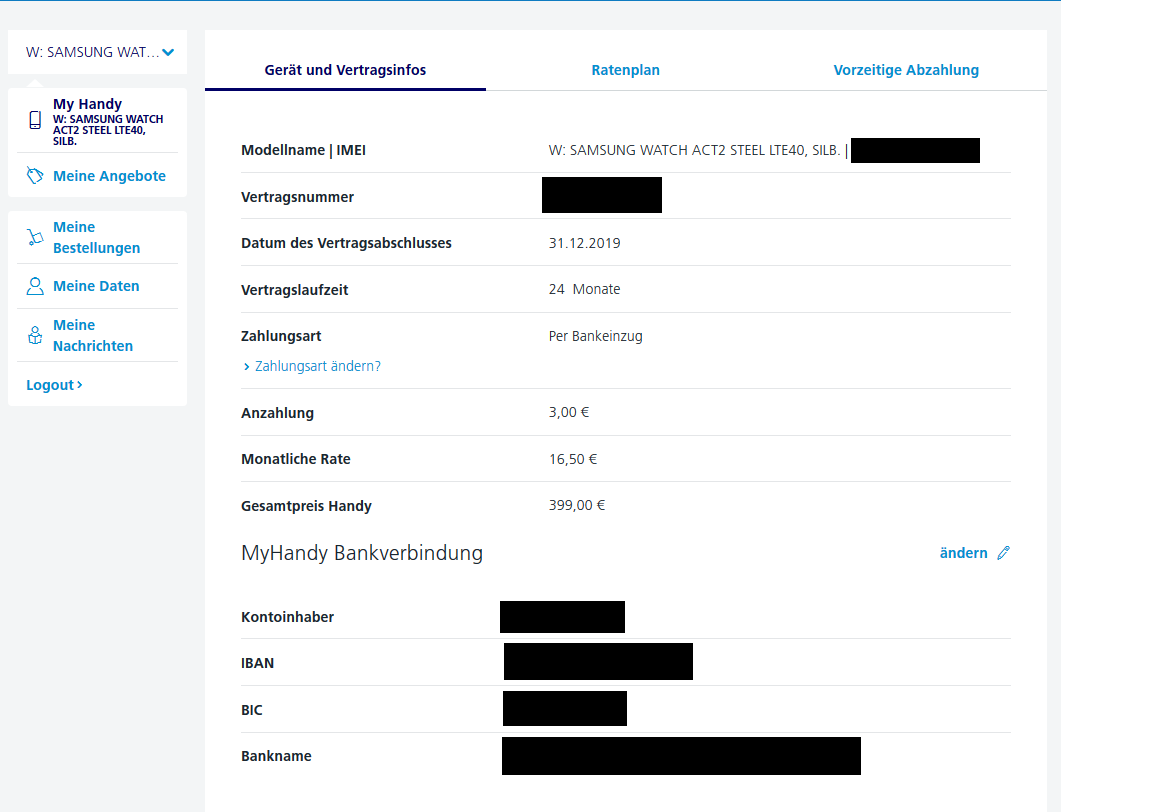Click the Modellname | IMEI label

point(303,150)
